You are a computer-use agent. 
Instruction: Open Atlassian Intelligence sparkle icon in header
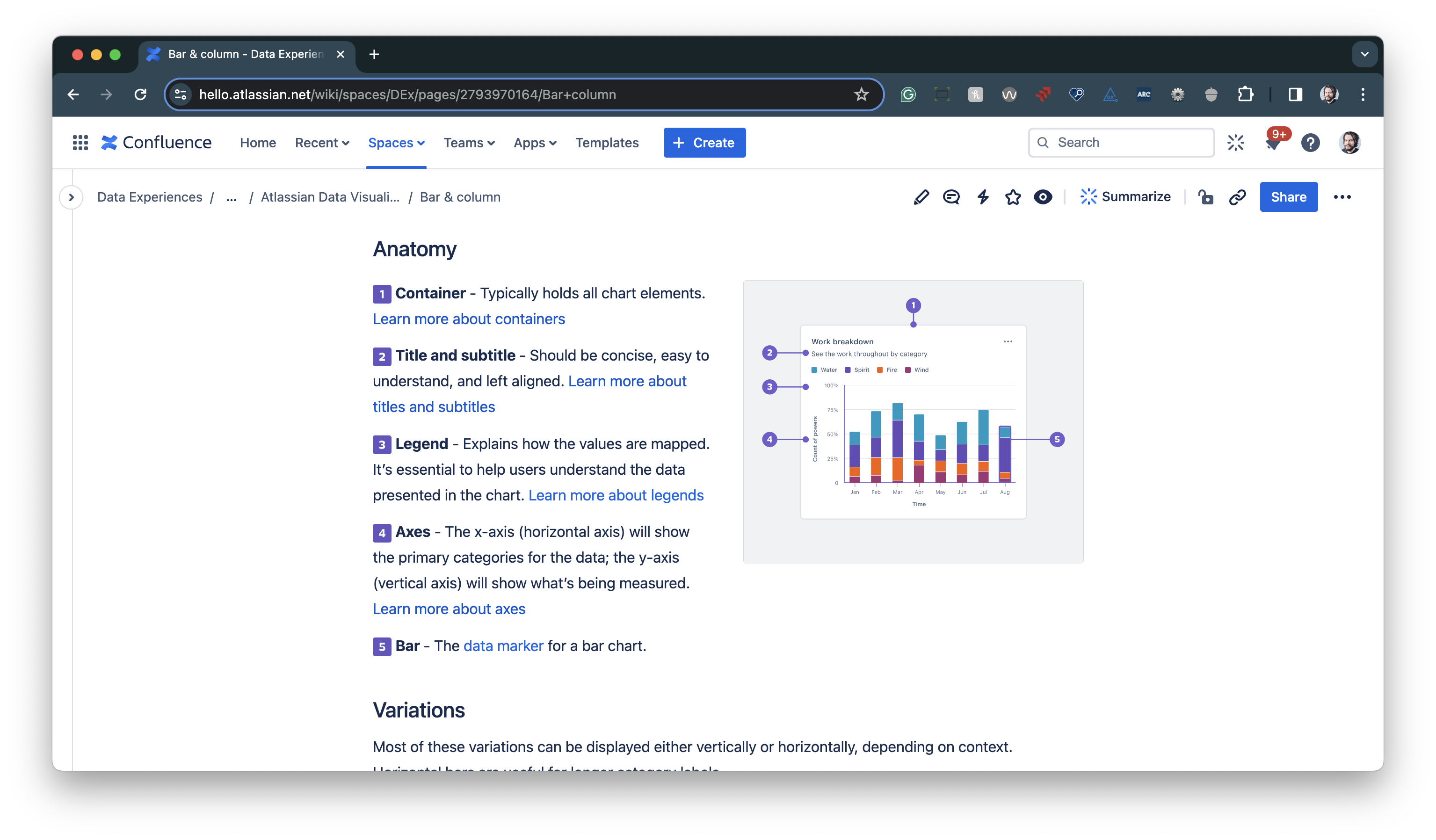(1235, 143)
